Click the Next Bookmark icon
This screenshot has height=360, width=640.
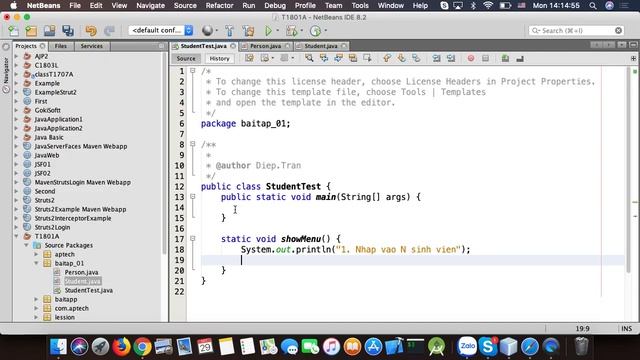click(x=401, y=58)
